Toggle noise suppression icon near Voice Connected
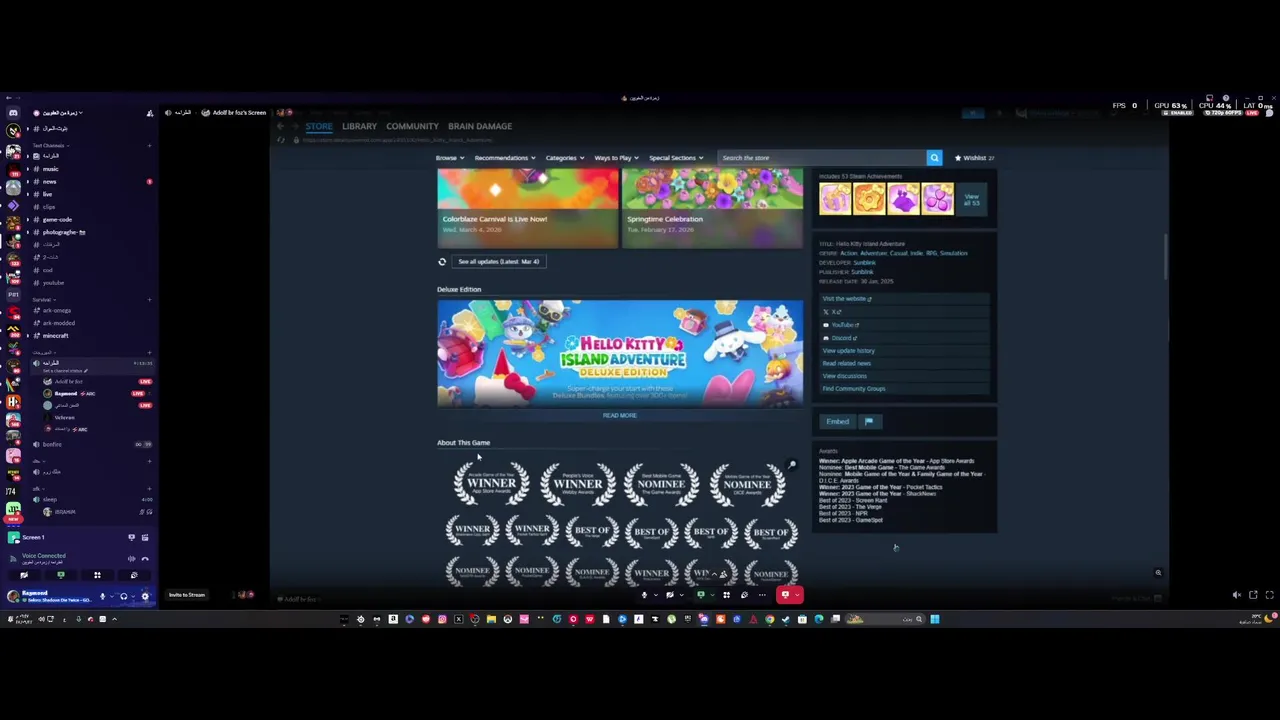Image resolution: width=1280 pixels, height=720 pixels. 131,559
